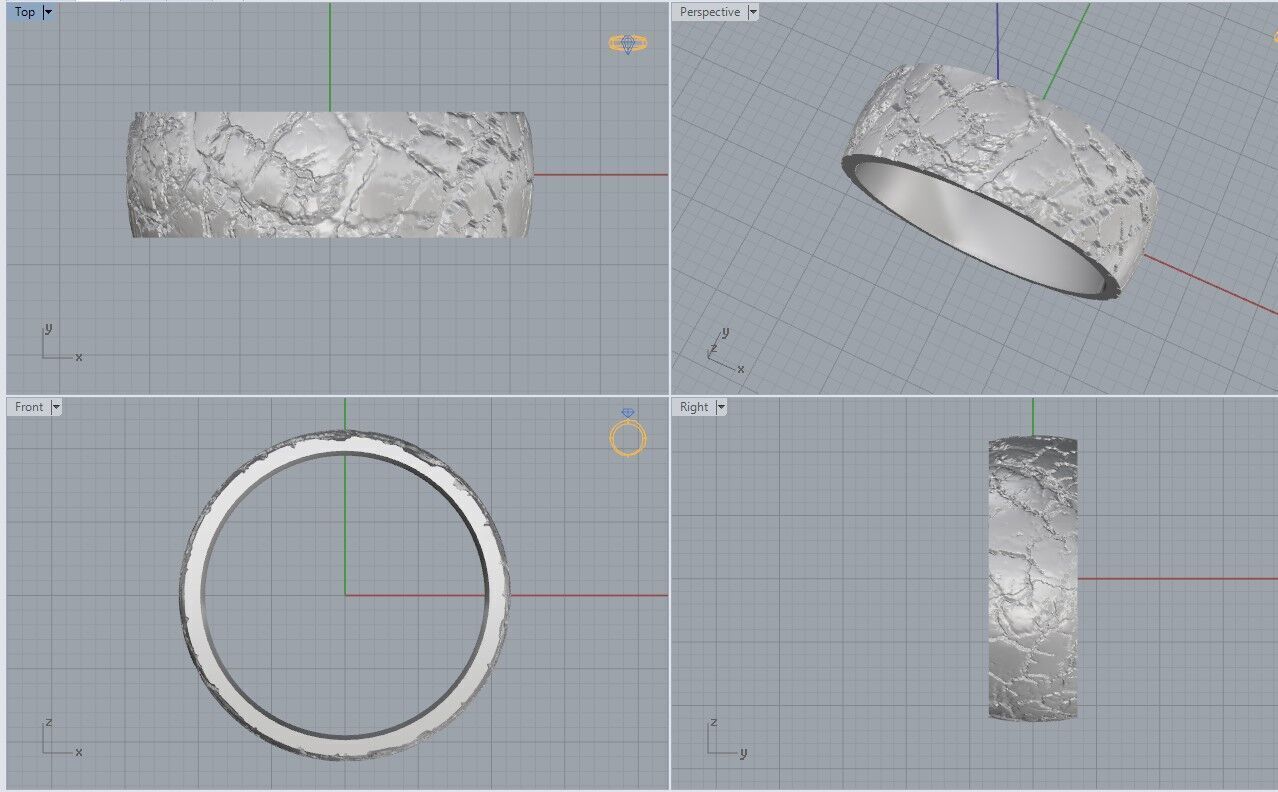Screen dimensions: 1278x792
Task: Open the Top viewport dropdown menu arrow
Action: (x=48, y=12)
